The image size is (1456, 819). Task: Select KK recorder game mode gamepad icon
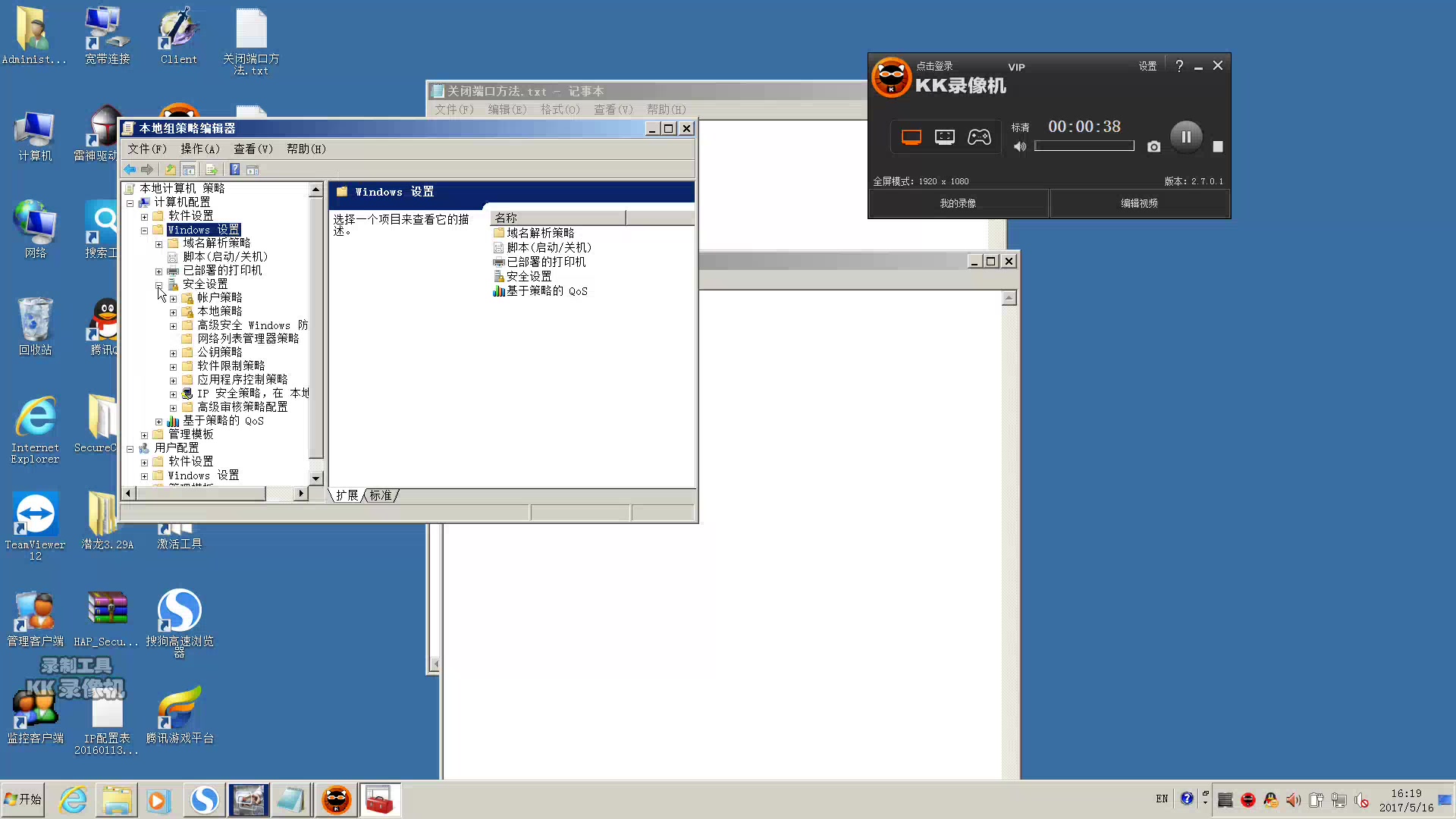pos(979,137)
